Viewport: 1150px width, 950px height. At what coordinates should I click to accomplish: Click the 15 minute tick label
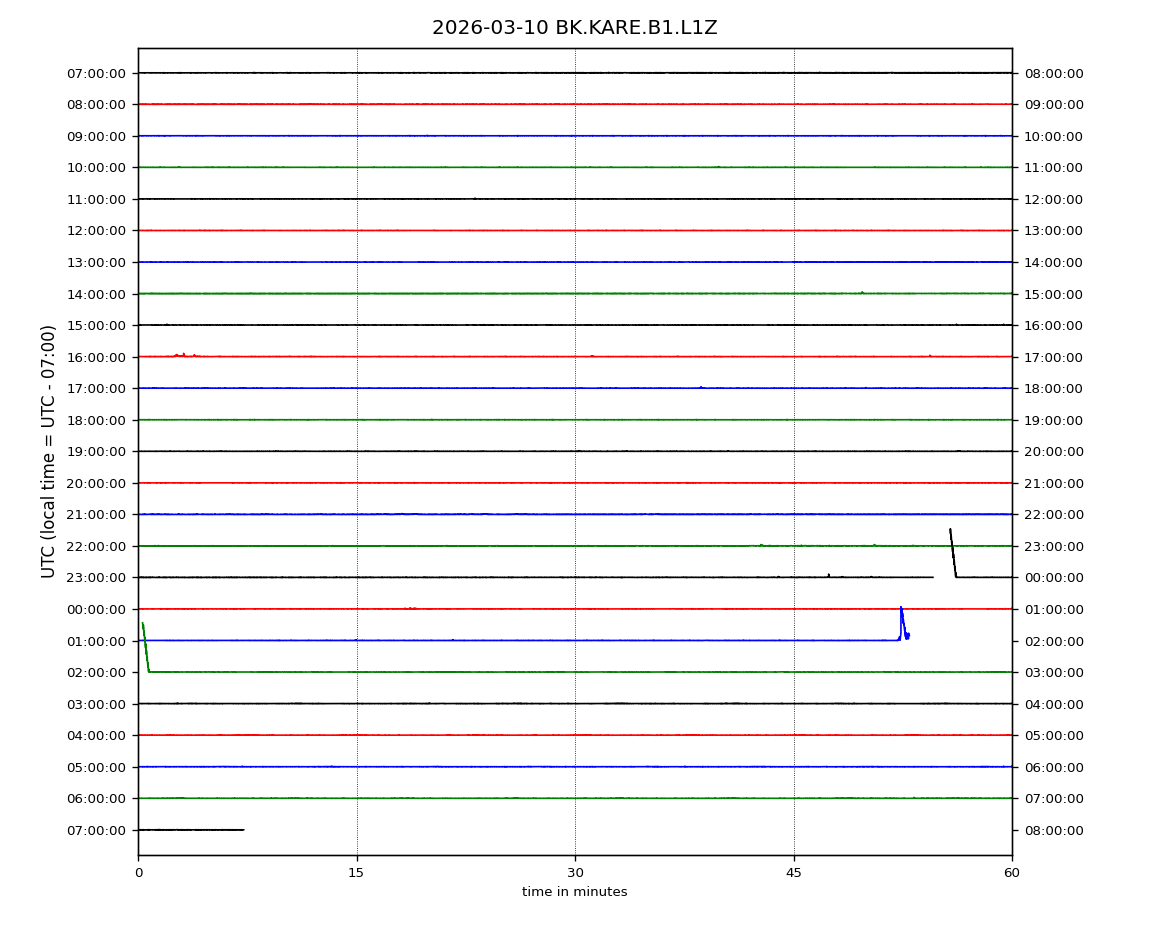click(x=356, y=873)
